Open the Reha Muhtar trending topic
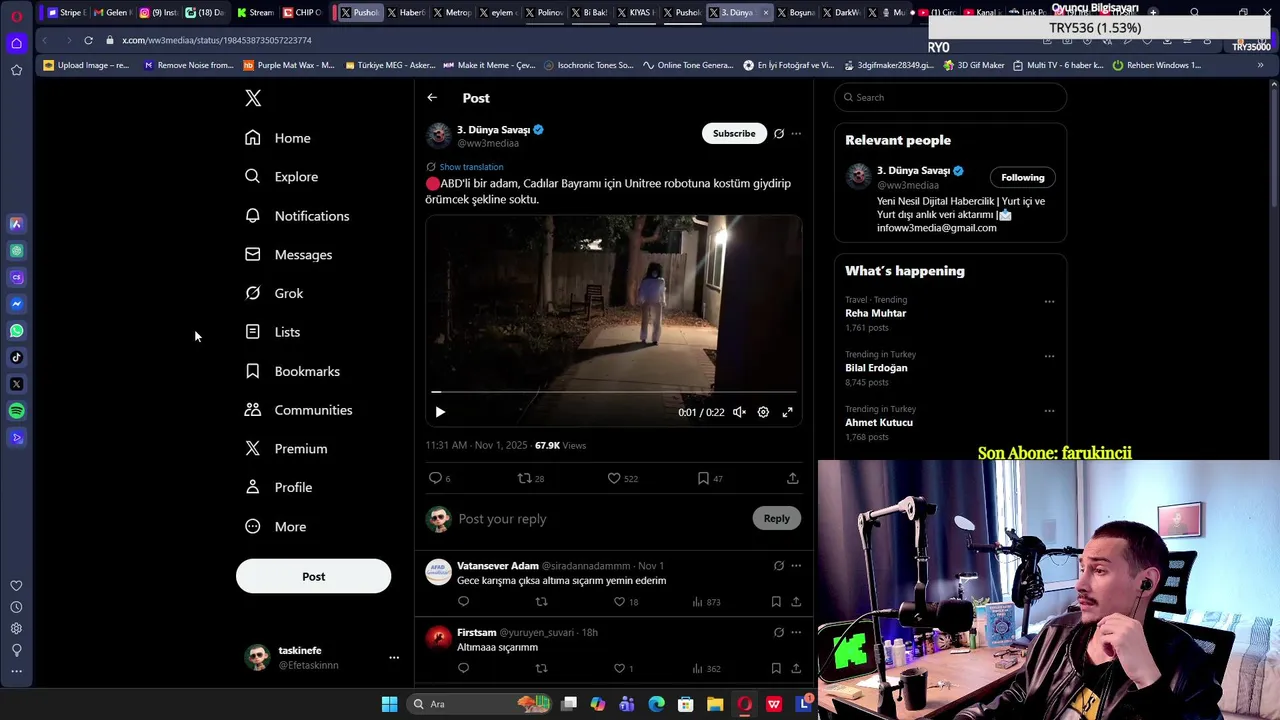1280x720 pixels. 875,313
